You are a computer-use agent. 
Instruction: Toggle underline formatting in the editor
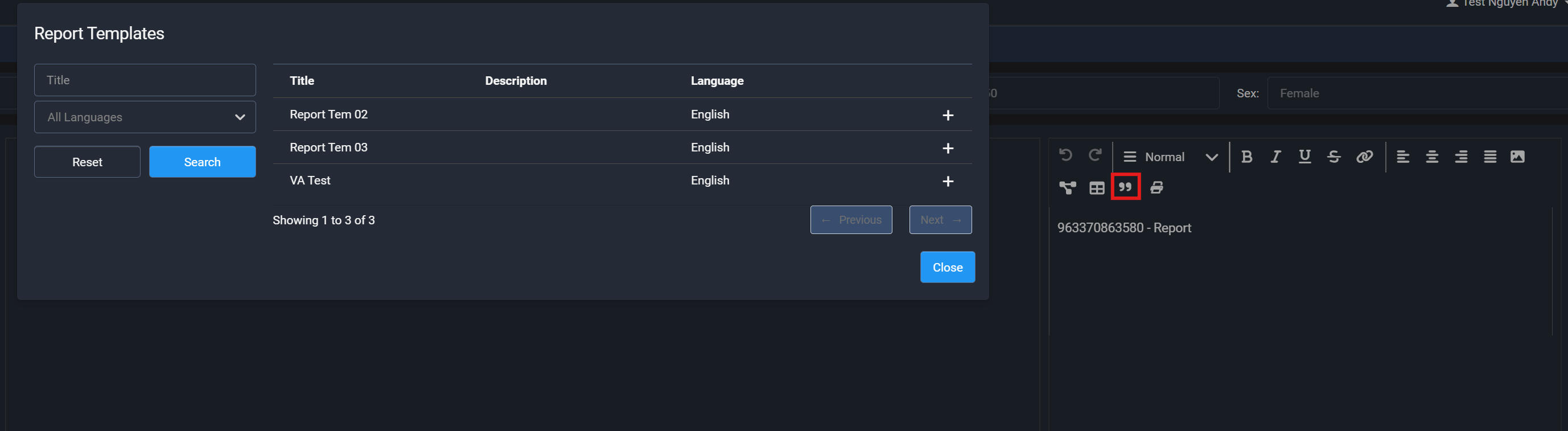[1304, 157]
